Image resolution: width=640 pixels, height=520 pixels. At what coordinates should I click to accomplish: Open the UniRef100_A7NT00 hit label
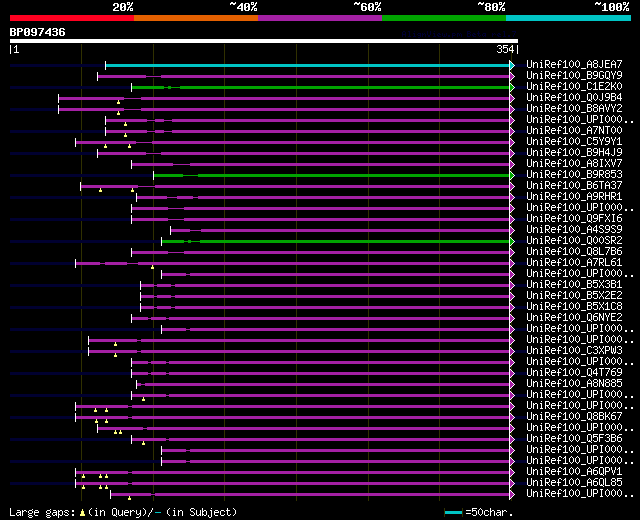point(574,131)
